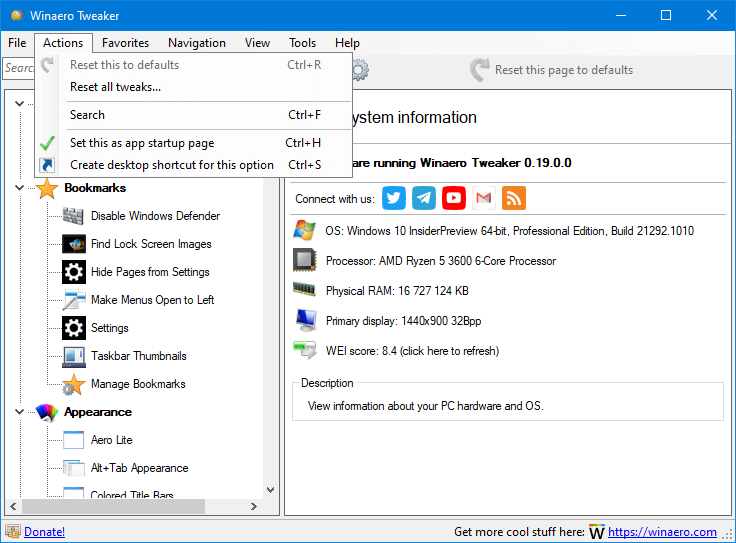Click the Make Menus Open to Left icon
Screen dimensions: 736x543
coord(74,300)
